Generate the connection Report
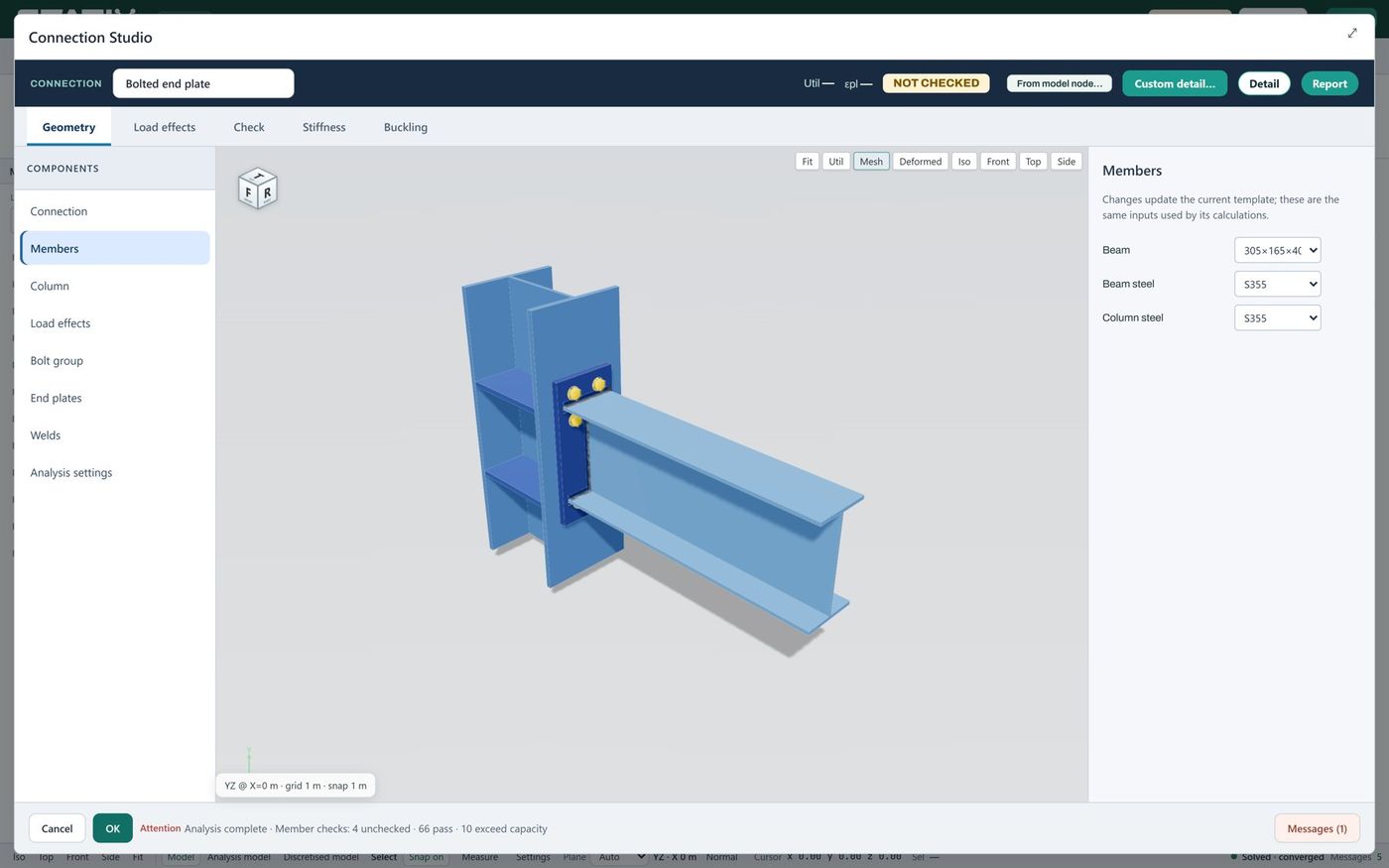This screenshot has width=1389, height=868. (1329, 83)
